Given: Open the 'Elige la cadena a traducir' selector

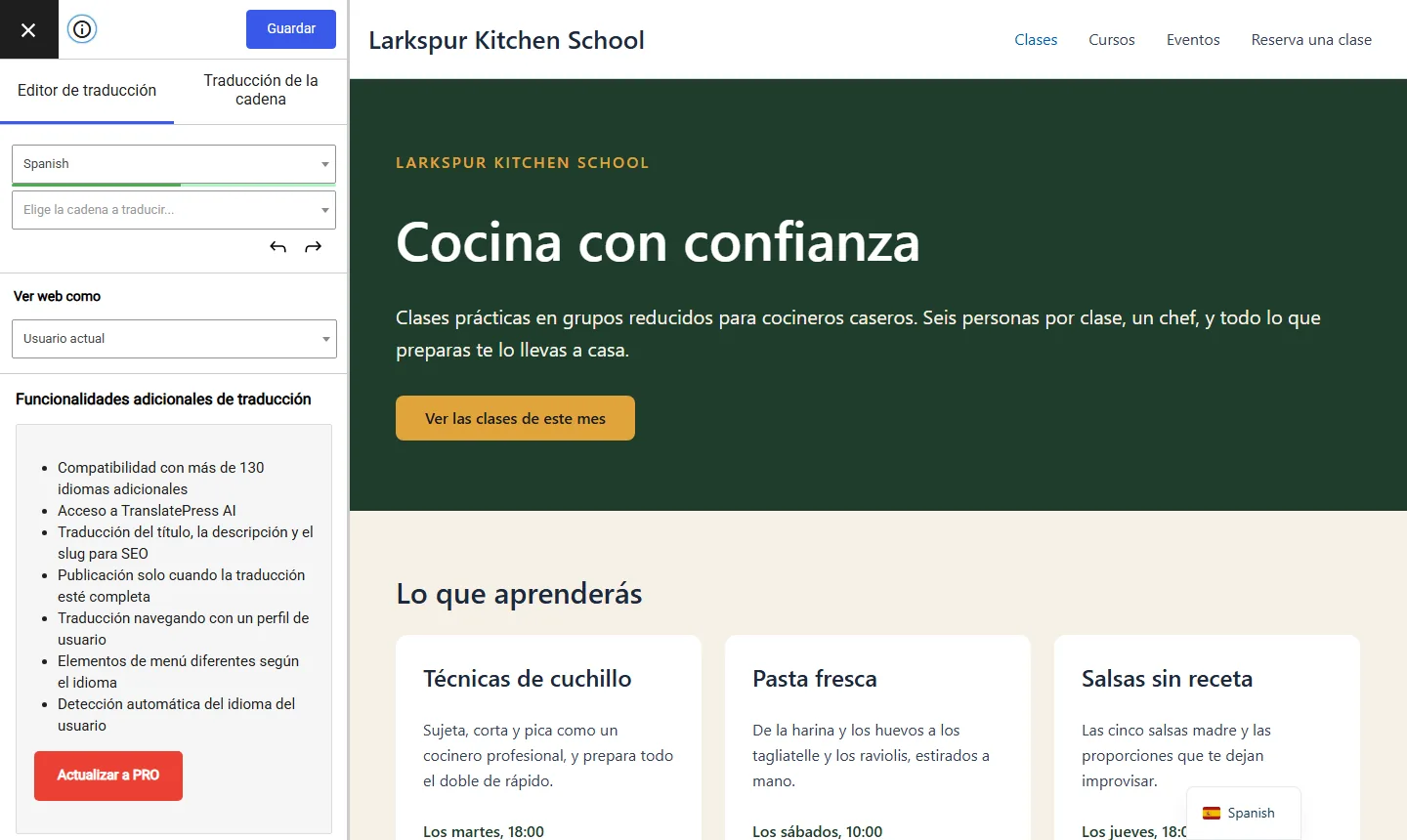Looking at the screenshot, I should click(174, 210).
